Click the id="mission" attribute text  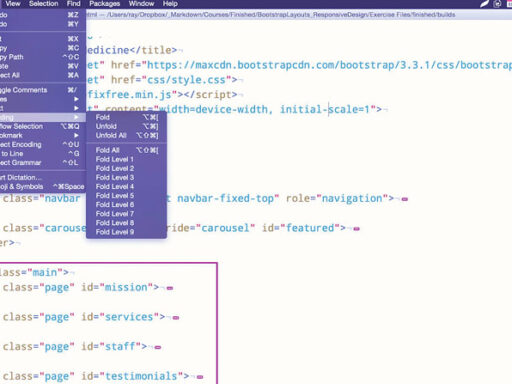point(117,287)
